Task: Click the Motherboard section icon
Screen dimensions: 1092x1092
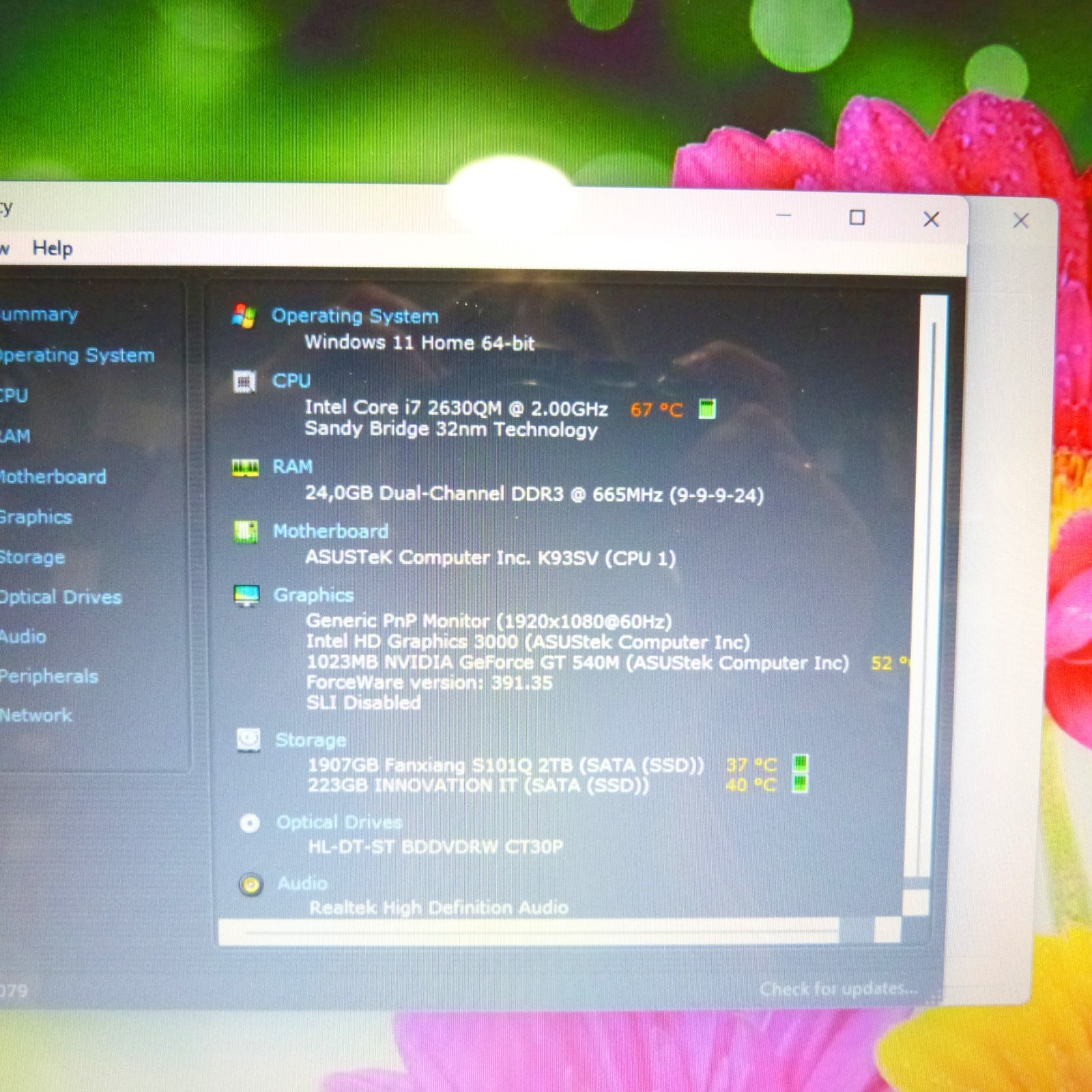Action: pyautogui.click(x=246, y=531)
